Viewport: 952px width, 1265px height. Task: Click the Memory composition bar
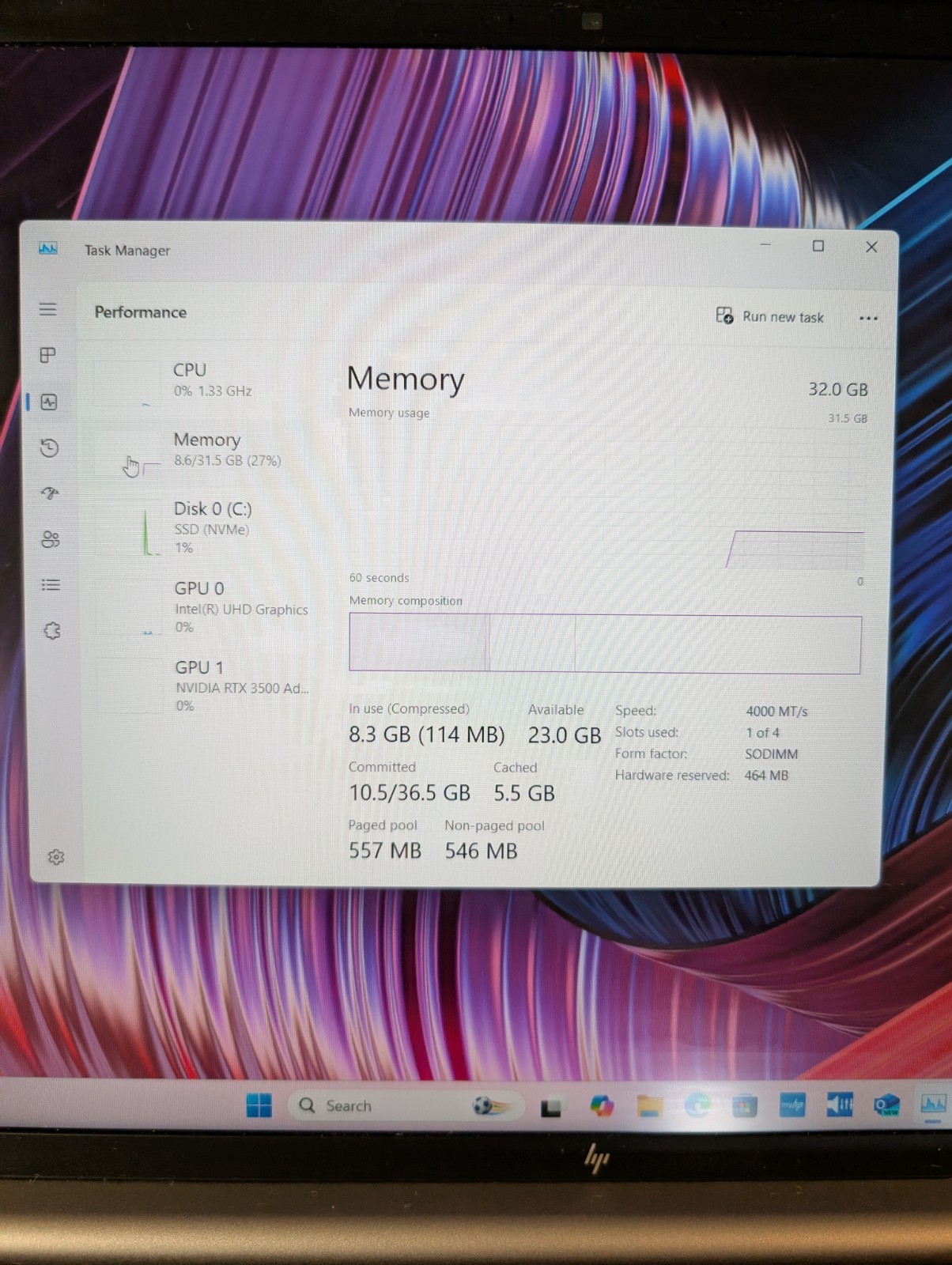(605, 644)
